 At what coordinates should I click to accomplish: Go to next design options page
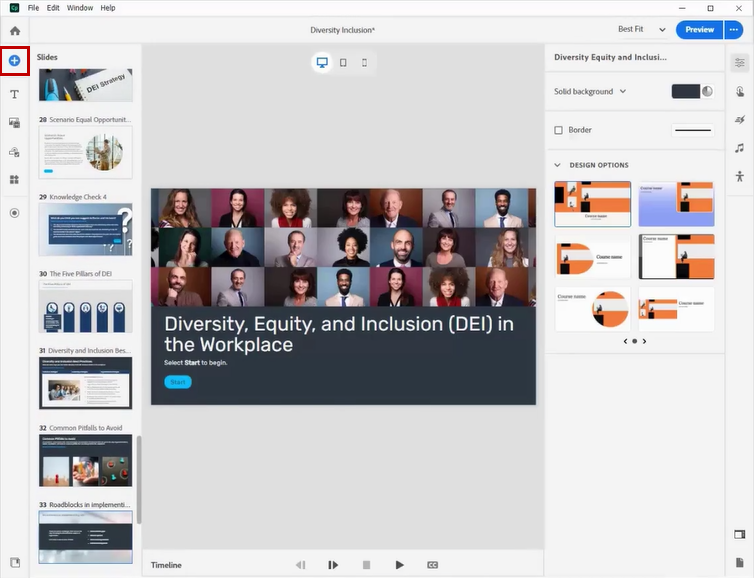point(644,341)
